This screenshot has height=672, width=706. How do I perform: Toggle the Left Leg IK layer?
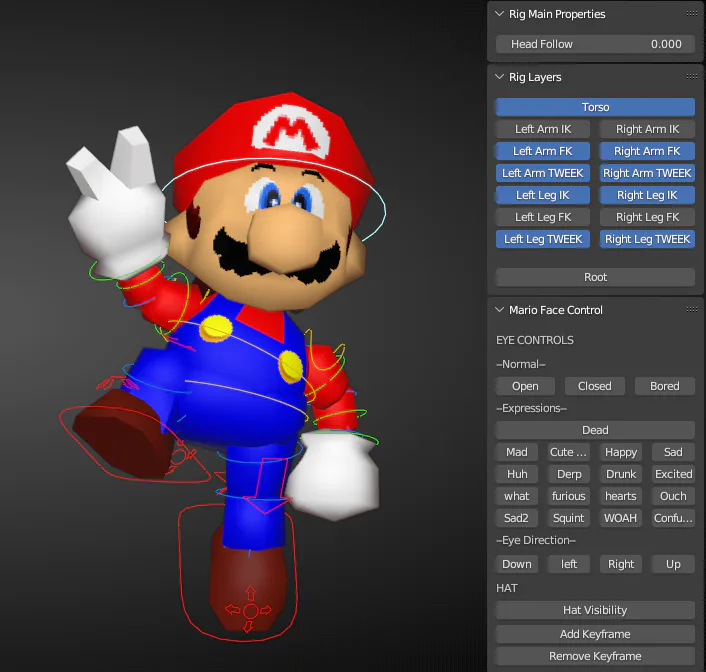[x=543, y=195]
